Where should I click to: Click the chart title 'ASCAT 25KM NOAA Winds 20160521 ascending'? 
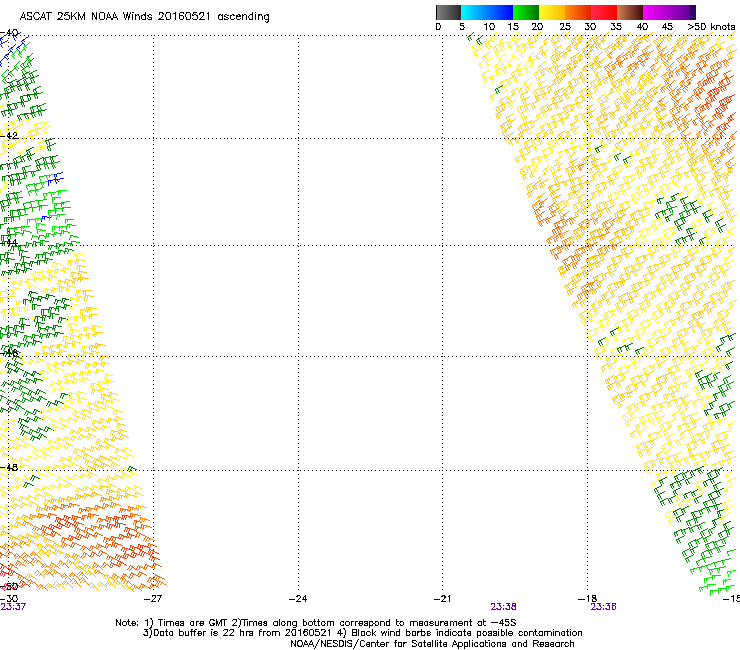[x=144, y=17]
